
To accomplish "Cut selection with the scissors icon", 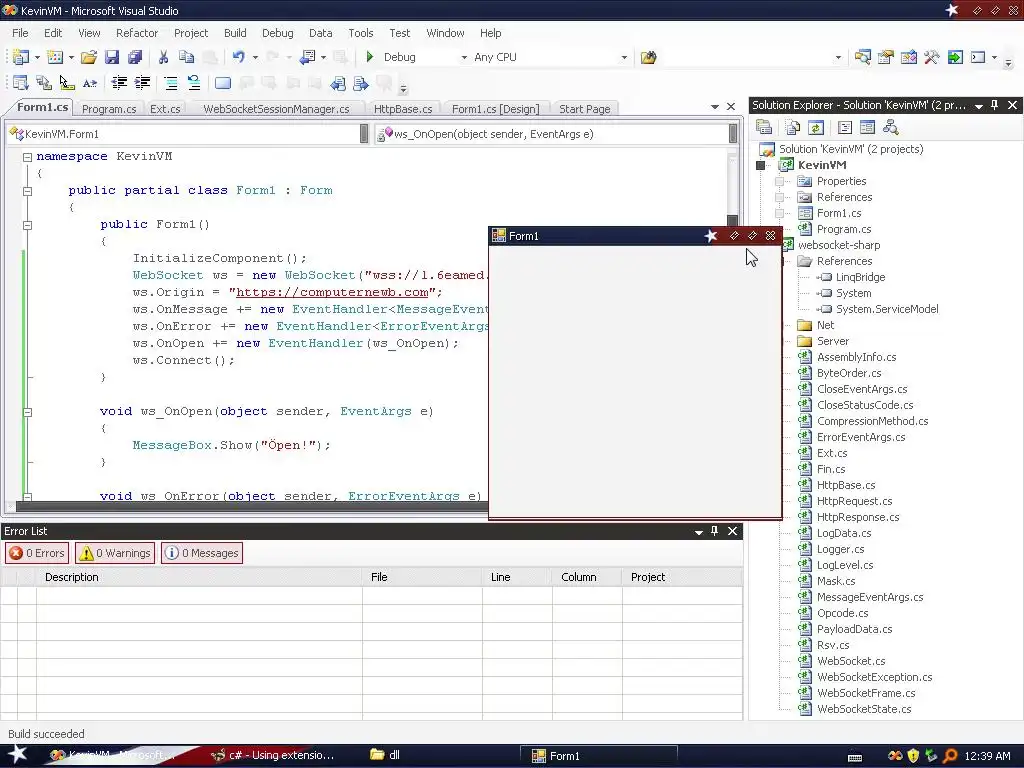I will 163,57.
